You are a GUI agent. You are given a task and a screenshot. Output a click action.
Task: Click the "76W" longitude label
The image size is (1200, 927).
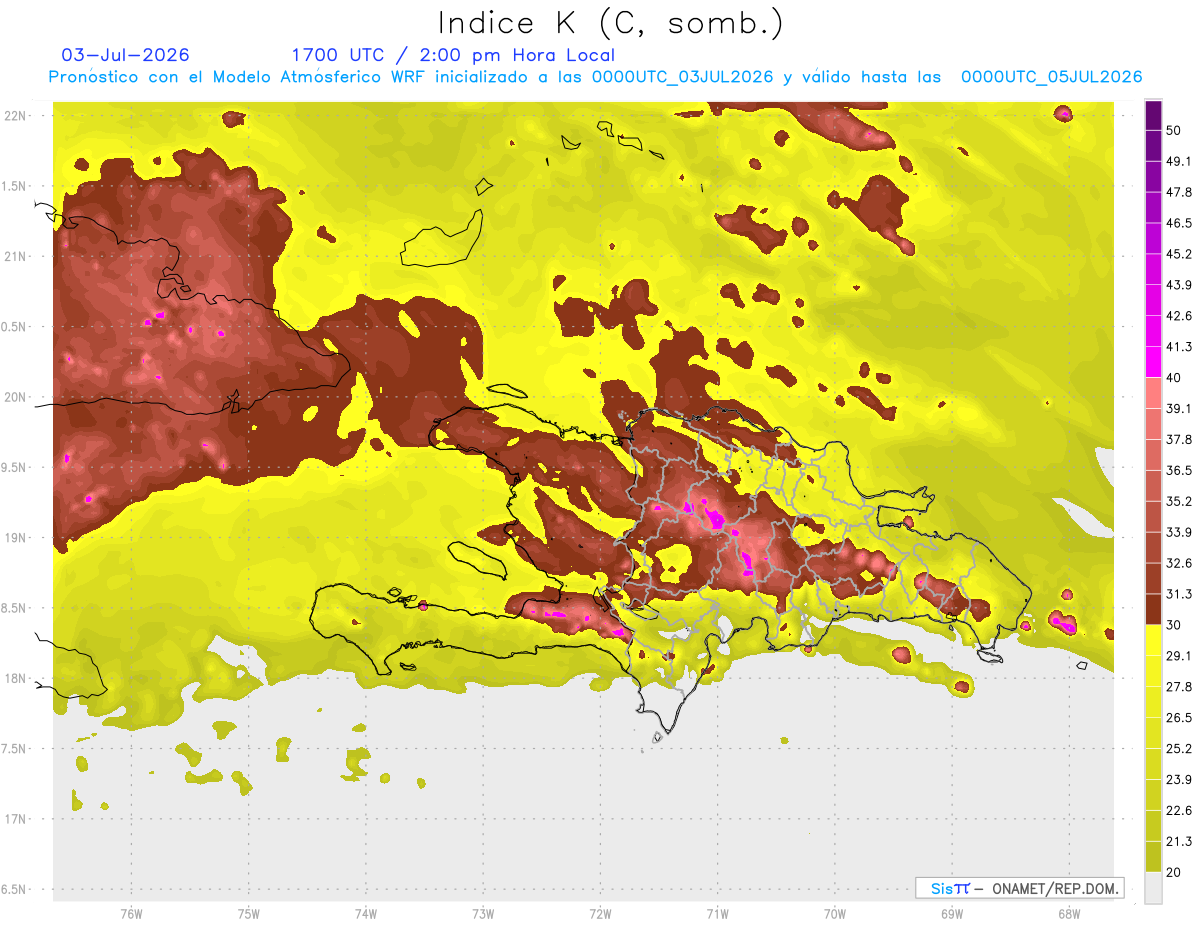(x=131, y=914)
